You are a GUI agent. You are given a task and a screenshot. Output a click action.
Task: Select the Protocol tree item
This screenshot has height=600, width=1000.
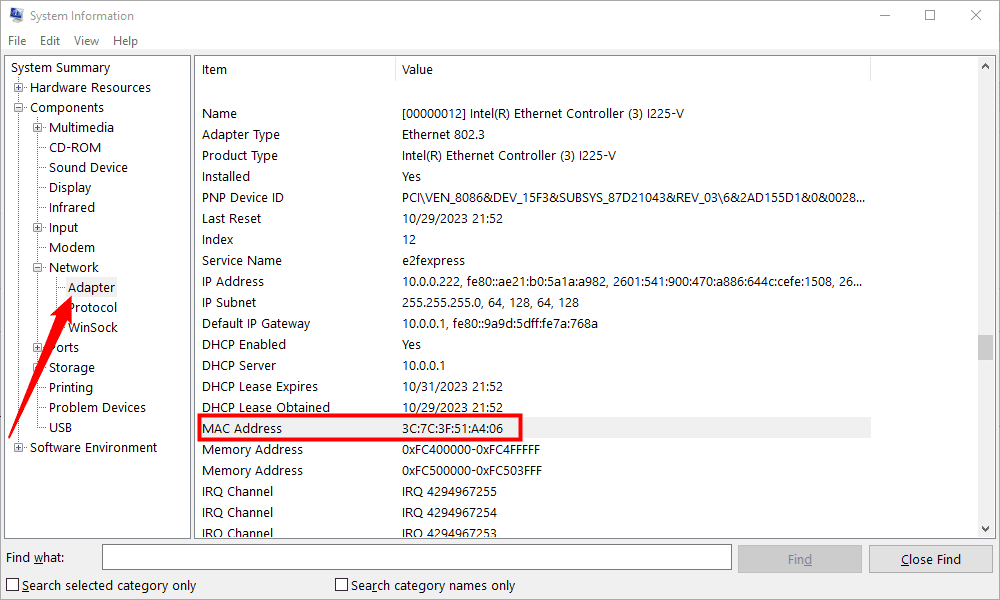[x=93, y=307]
